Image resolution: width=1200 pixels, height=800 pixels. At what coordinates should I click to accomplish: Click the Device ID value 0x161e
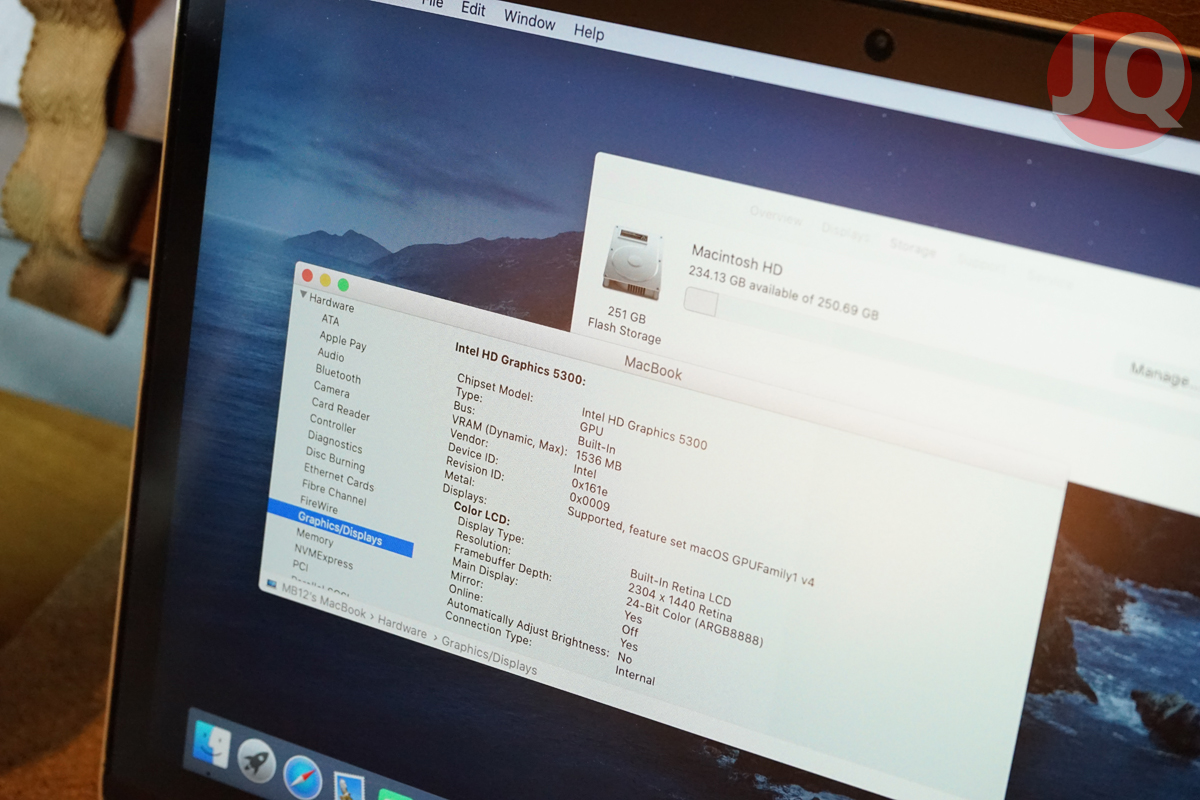click(x=590, y=486)
